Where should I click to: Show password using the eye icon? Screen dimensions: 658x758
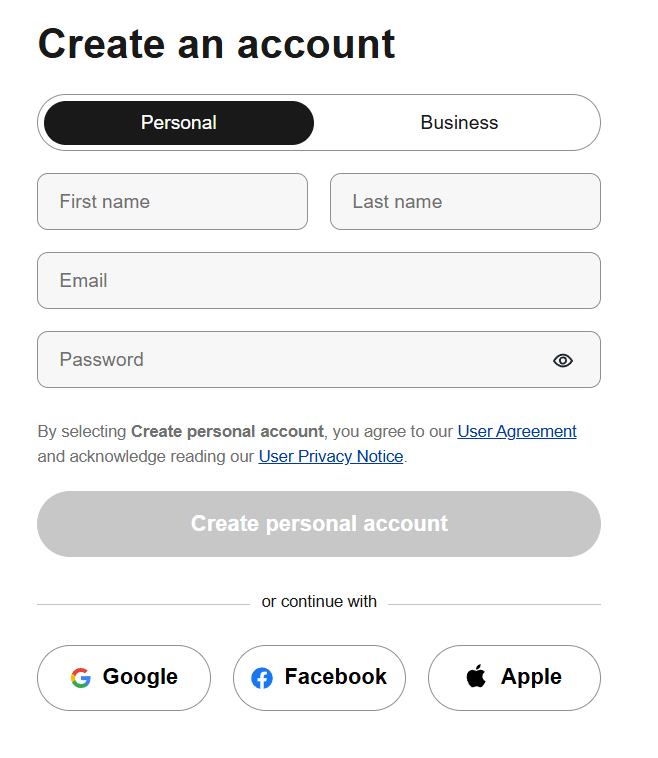pos(563,360)
